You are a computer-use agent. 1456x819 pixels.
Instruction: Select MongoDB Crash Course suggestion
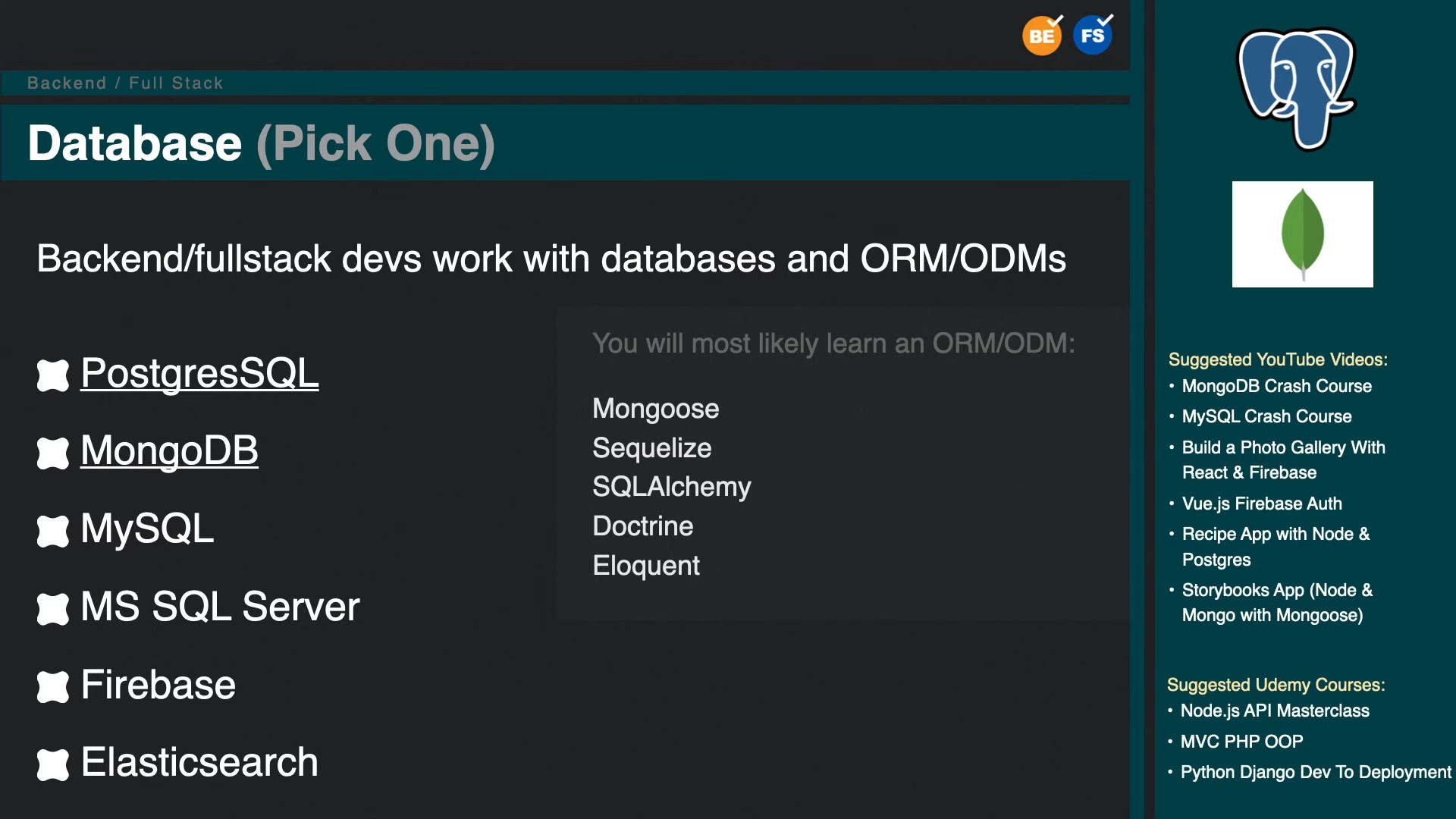point(1276,386)
